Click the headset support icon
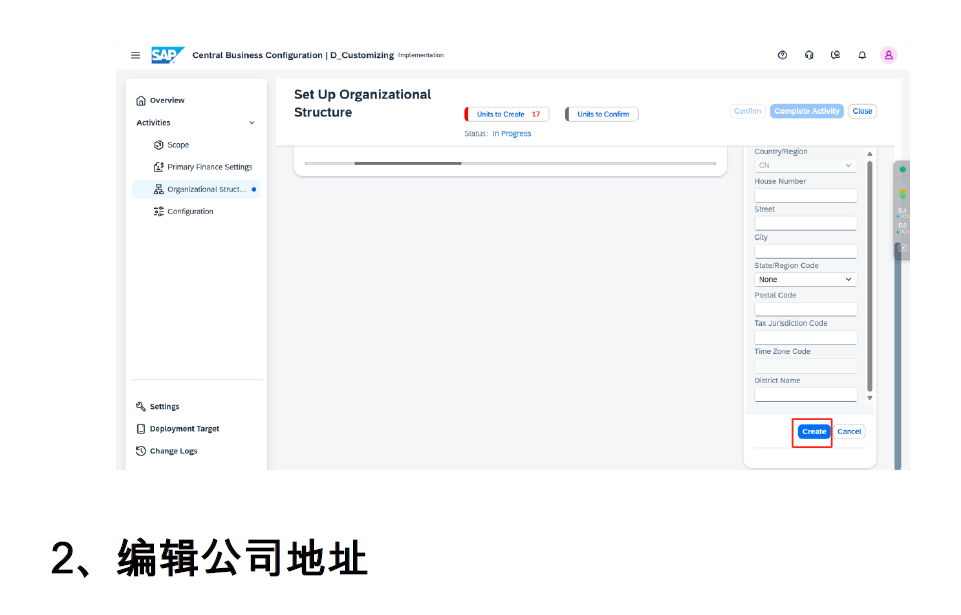961x615 pixels. (809, 55)
